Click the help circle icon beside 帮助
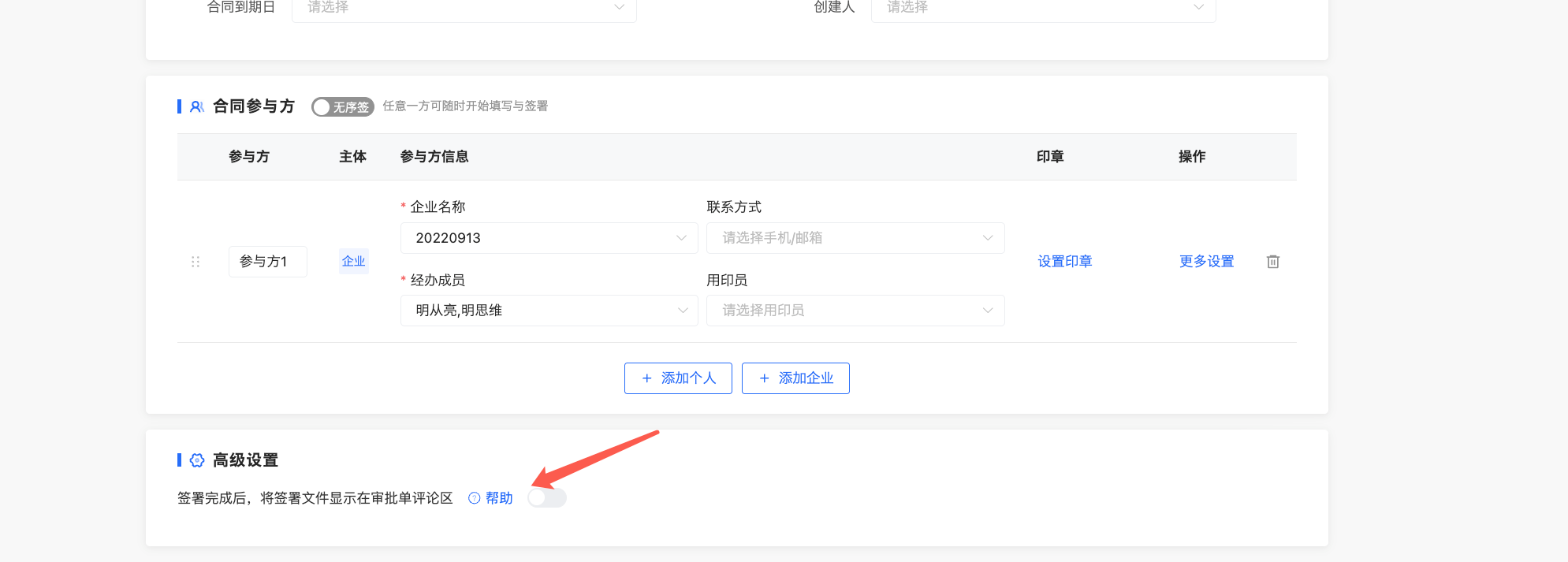The image size is (1568, 562). click(x=474, y=498)
